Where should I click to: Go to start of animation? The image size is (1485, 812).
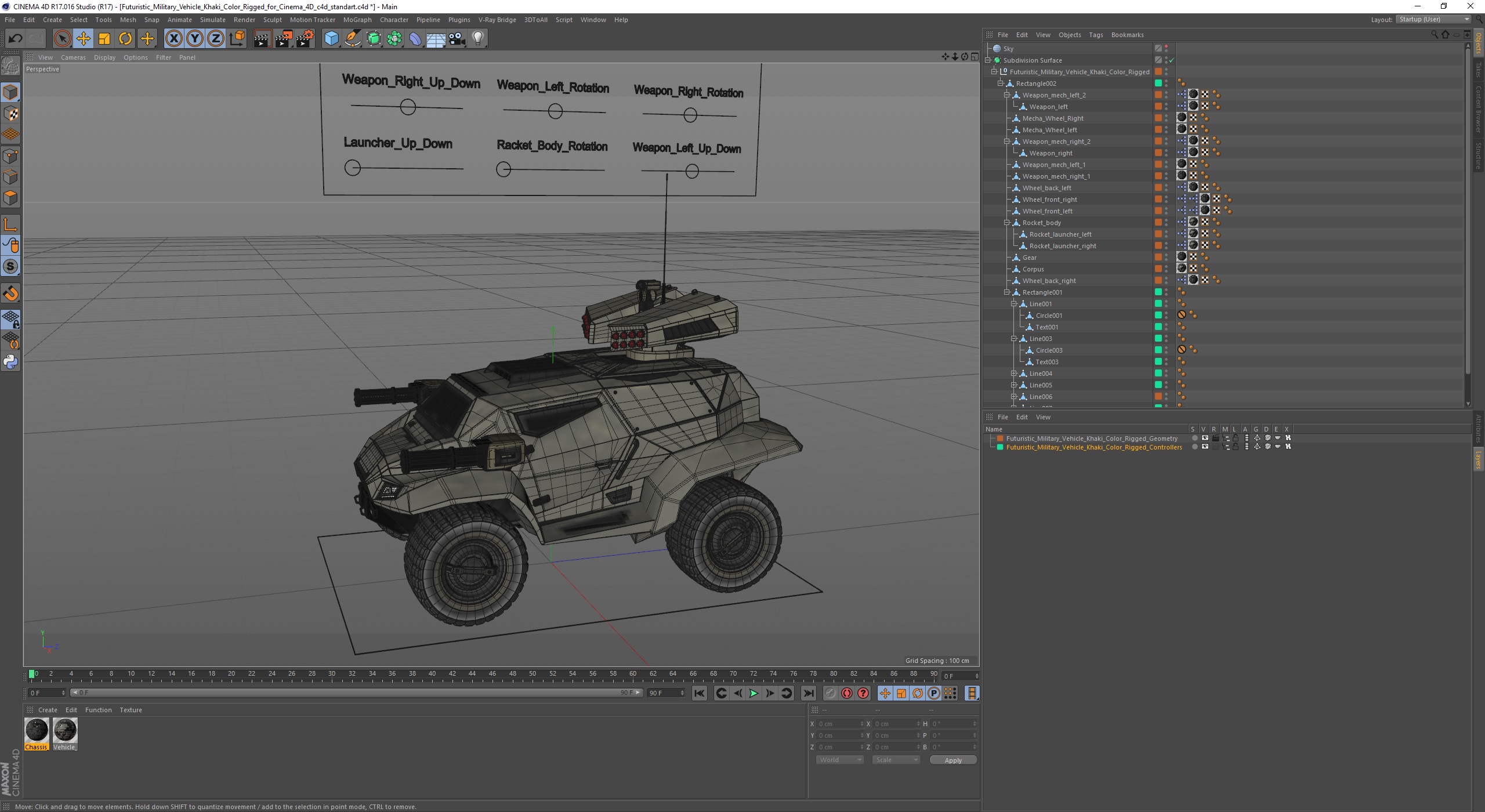pos(700,693)
